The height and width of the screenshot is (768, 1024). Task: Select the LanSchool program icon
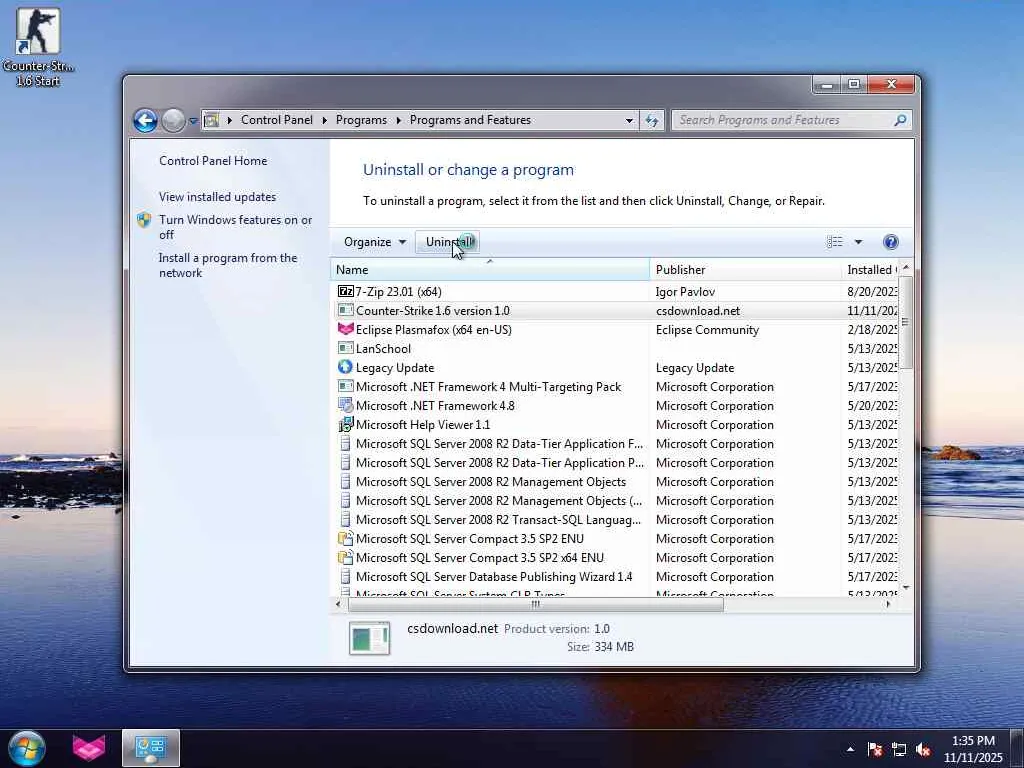pyautogui.click(x=345, y=348)
